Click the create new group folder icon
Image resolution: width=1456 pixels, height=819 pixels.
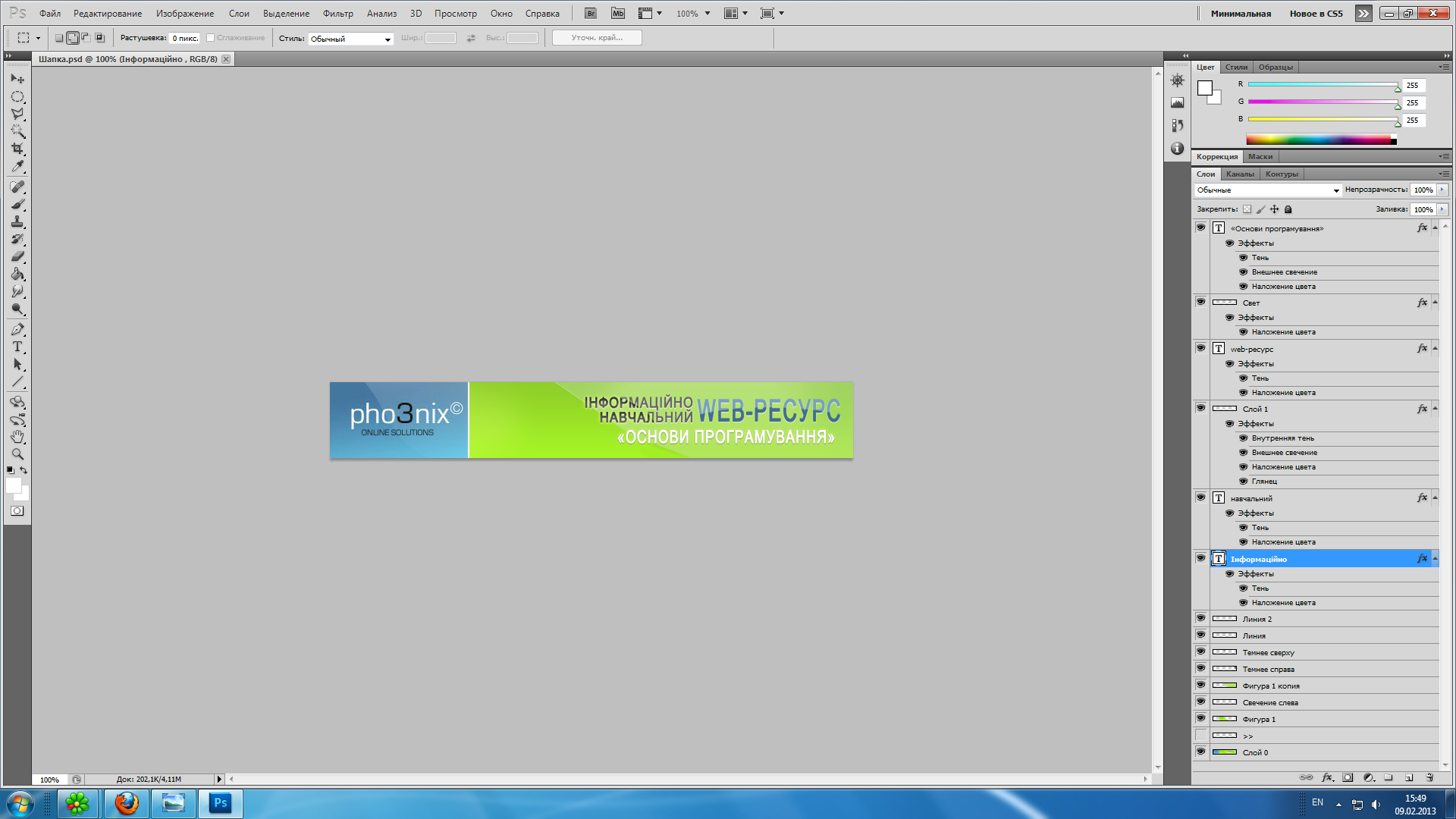click(1389, 777)
